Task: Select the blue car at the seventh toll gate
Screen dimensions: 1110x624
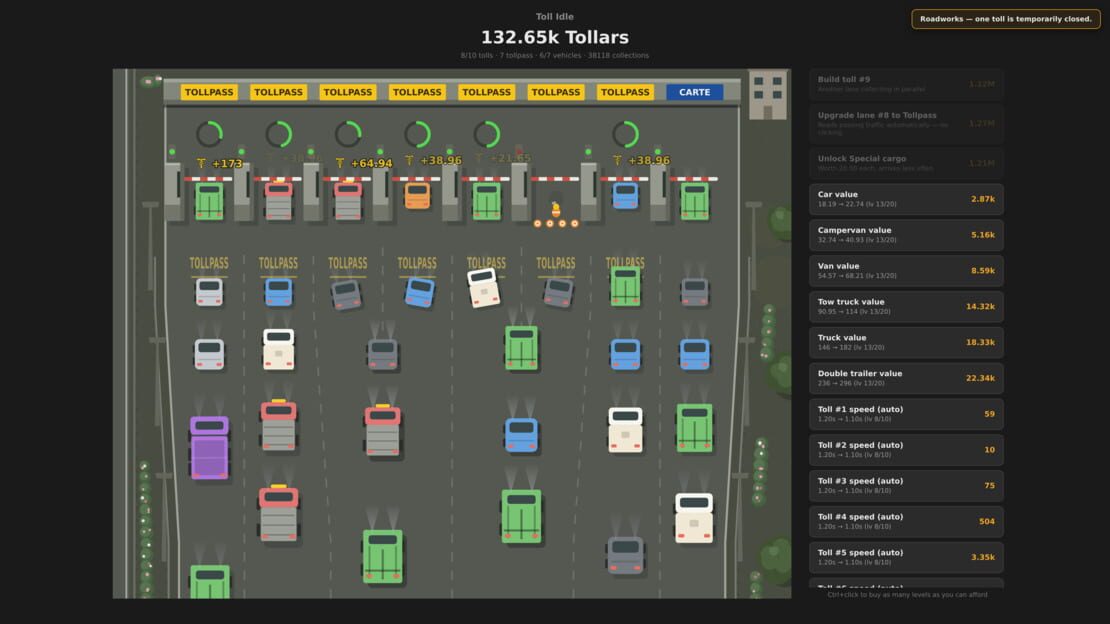Action: pyautogui.click(x=625, y=195)
